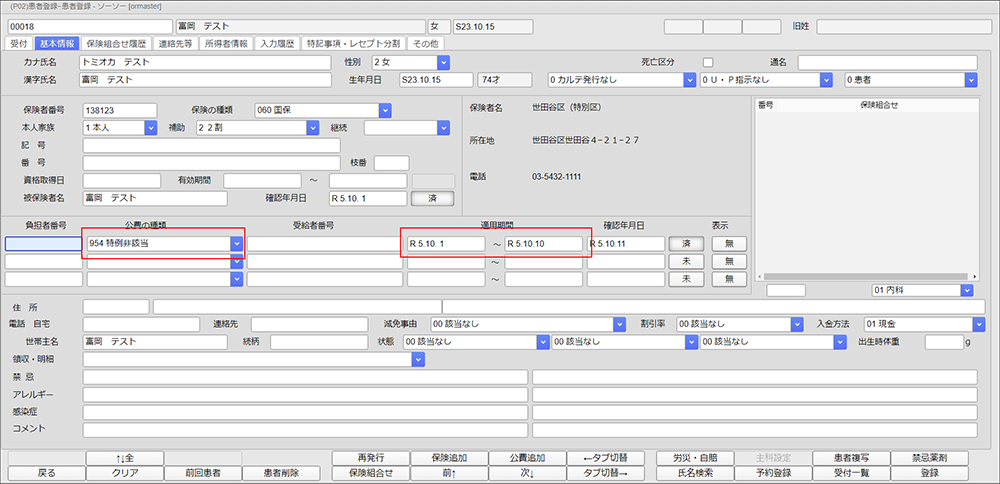Screen dimensions: 1000x484
Task: Toggle the 未 button in second 公費 row
Action: (x=685, y=261)
